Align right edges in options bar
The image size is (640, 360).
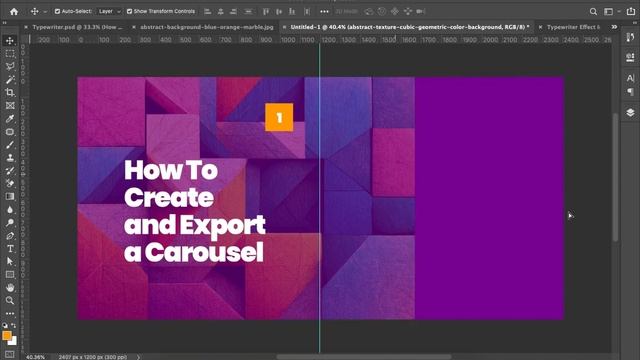click(233, 11)
